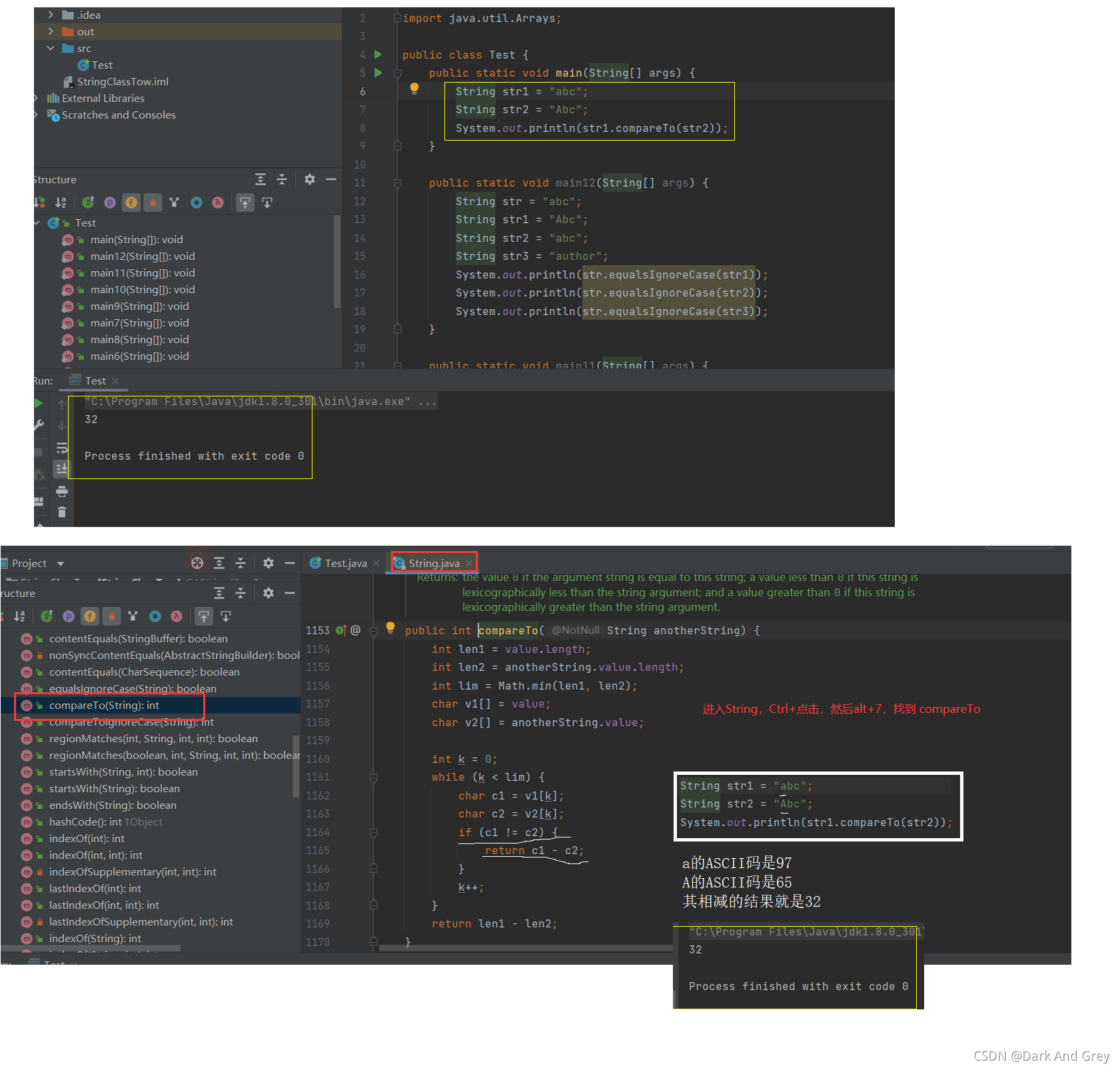The height and width of the screenshot is (1070, 1120).
Task: Click Autoscroll from Source in top Structure toolbar
Action: pos(267,203)
